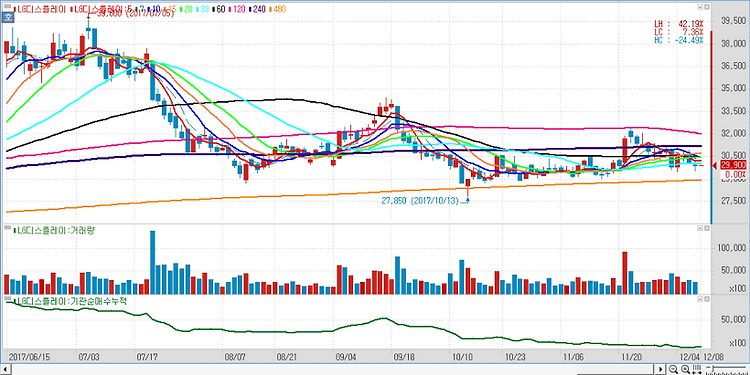Screen dimensions: 750x375
Task: Click the horizontal scrollbar left arrow
Action: point(4,369)
